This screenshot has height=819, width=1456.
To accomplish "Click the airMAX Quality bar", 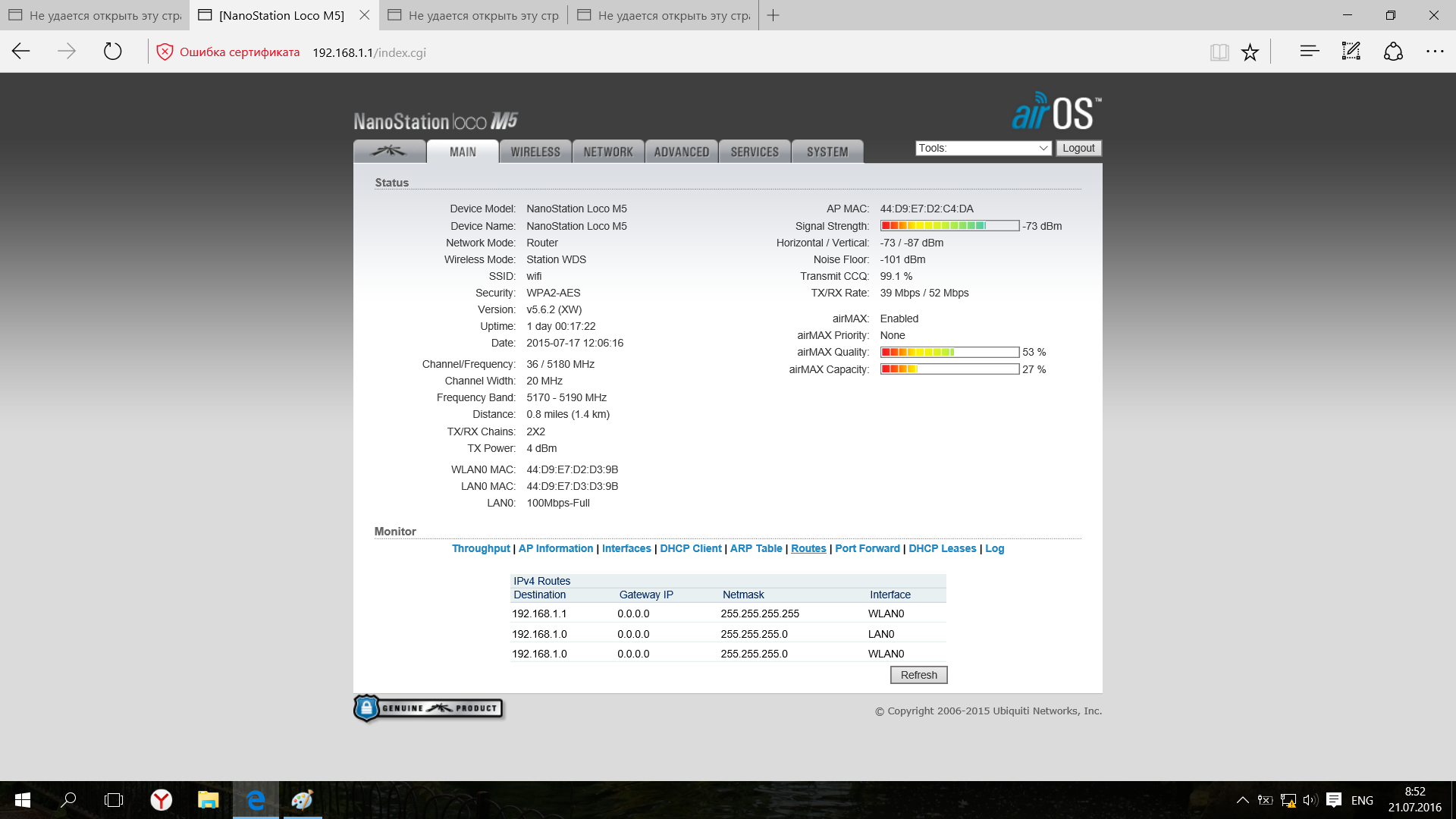I will click(949, 352).
